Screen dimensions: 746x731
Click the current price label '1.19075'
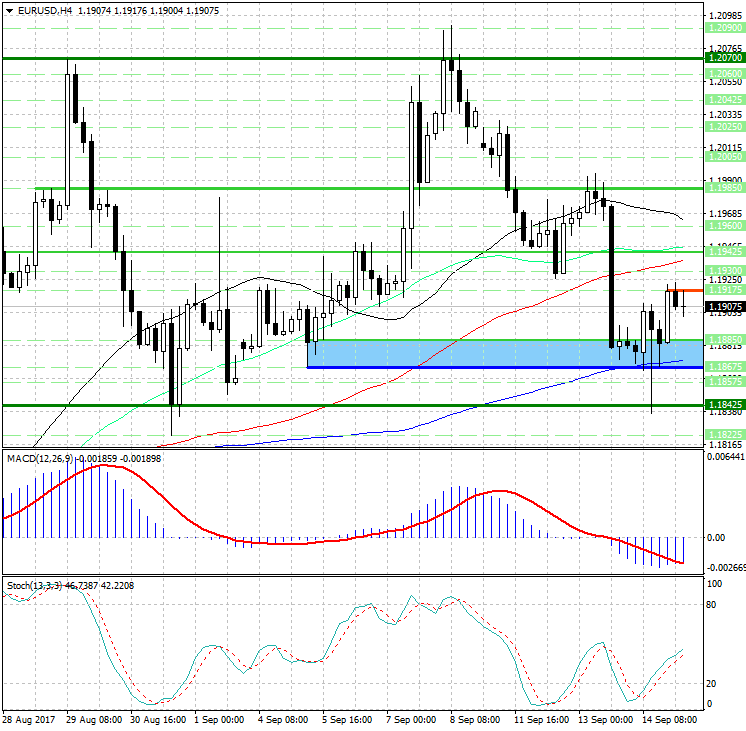pyautogui.click(x=725, y=307)
